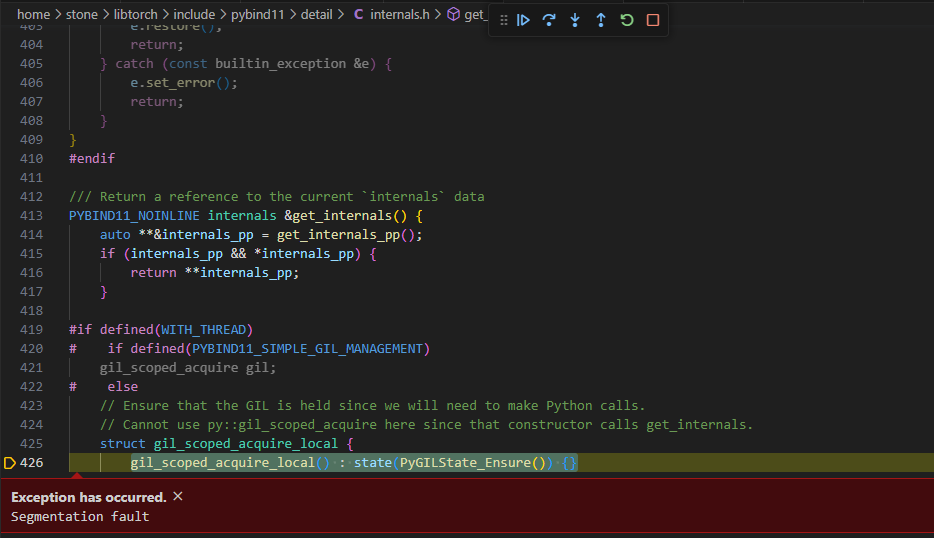Screen dimensions: 934x538
Task: Open the 'home' breadcrumb dropdown
Action: (33, 15)
